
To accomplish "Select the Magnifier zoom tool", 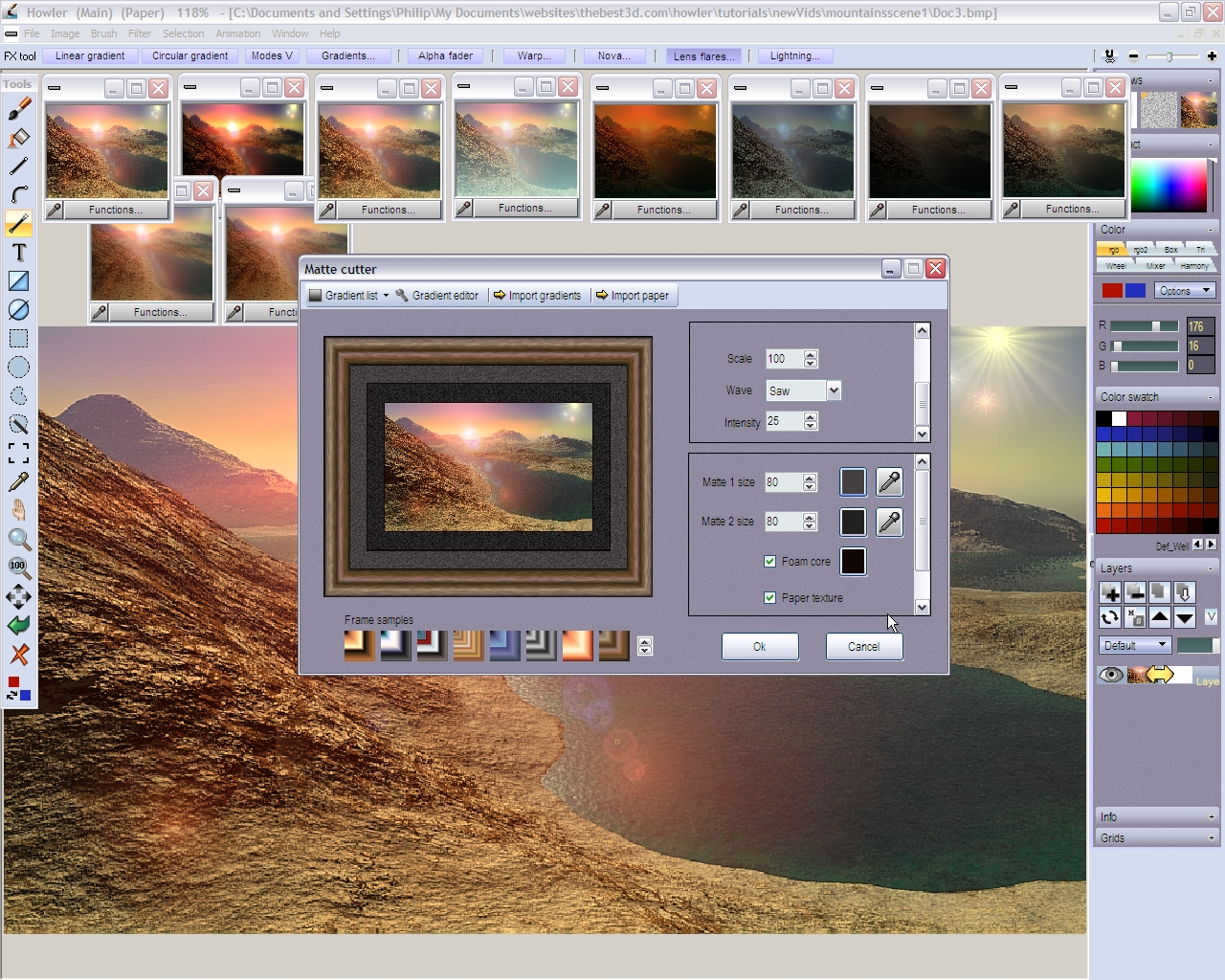I will [19, 539].
